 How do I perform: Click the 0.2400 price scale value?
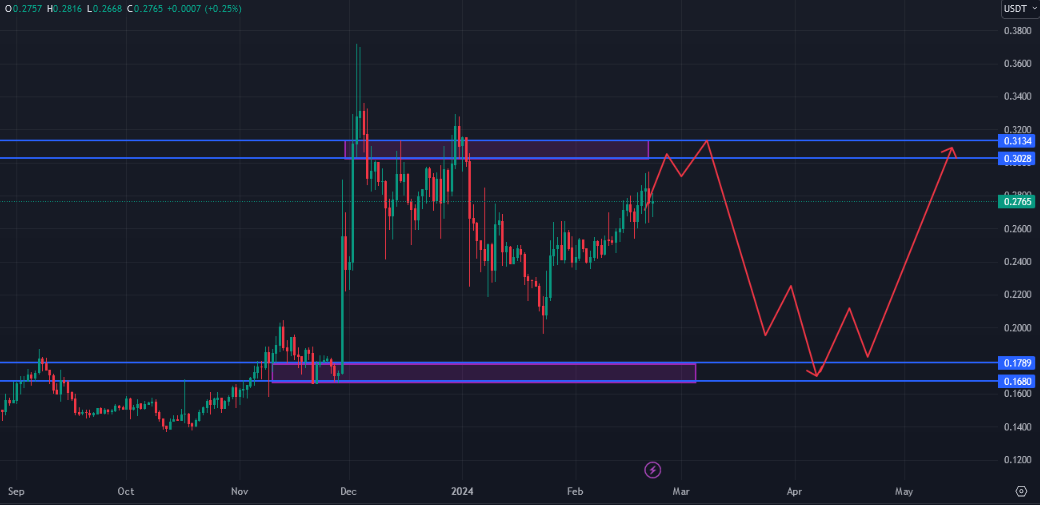pyautogui.click(x=1017, y=262)
